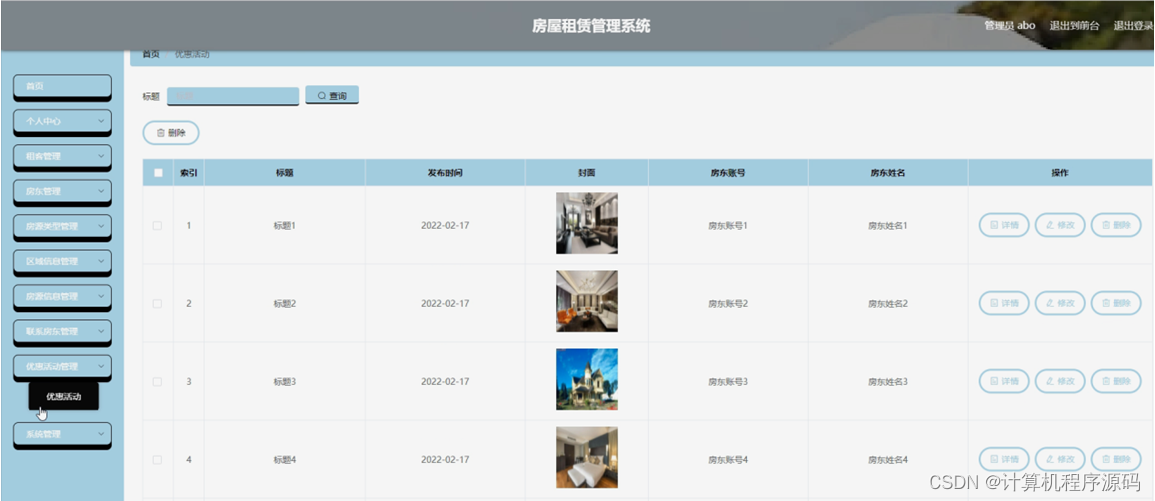Click the 房东姓名 column header
Image resolution: width=1155 pixels, height=501 pixels.
888,173
